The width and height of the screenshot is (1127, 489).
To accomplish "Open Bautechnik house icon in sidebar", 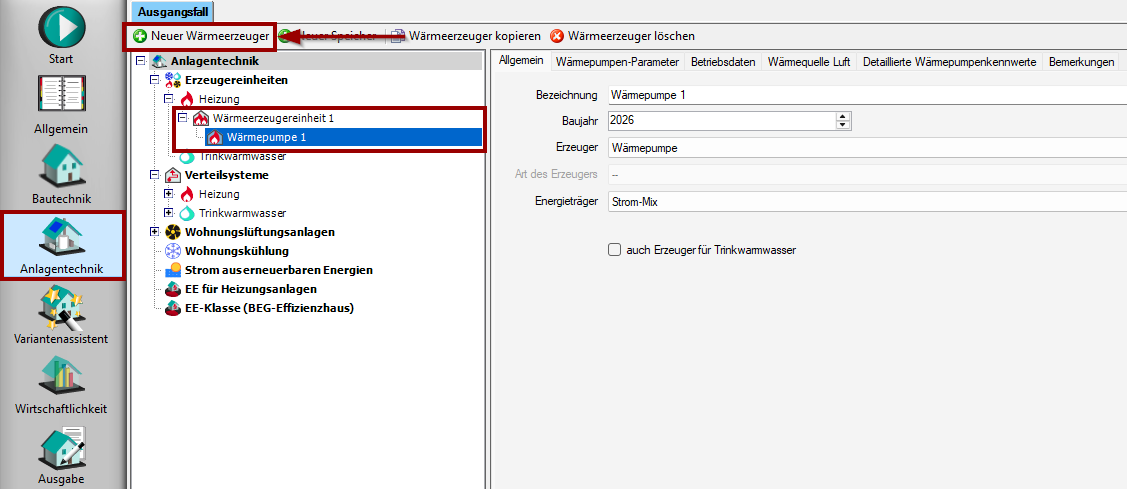I will click(x=61, y=166).
